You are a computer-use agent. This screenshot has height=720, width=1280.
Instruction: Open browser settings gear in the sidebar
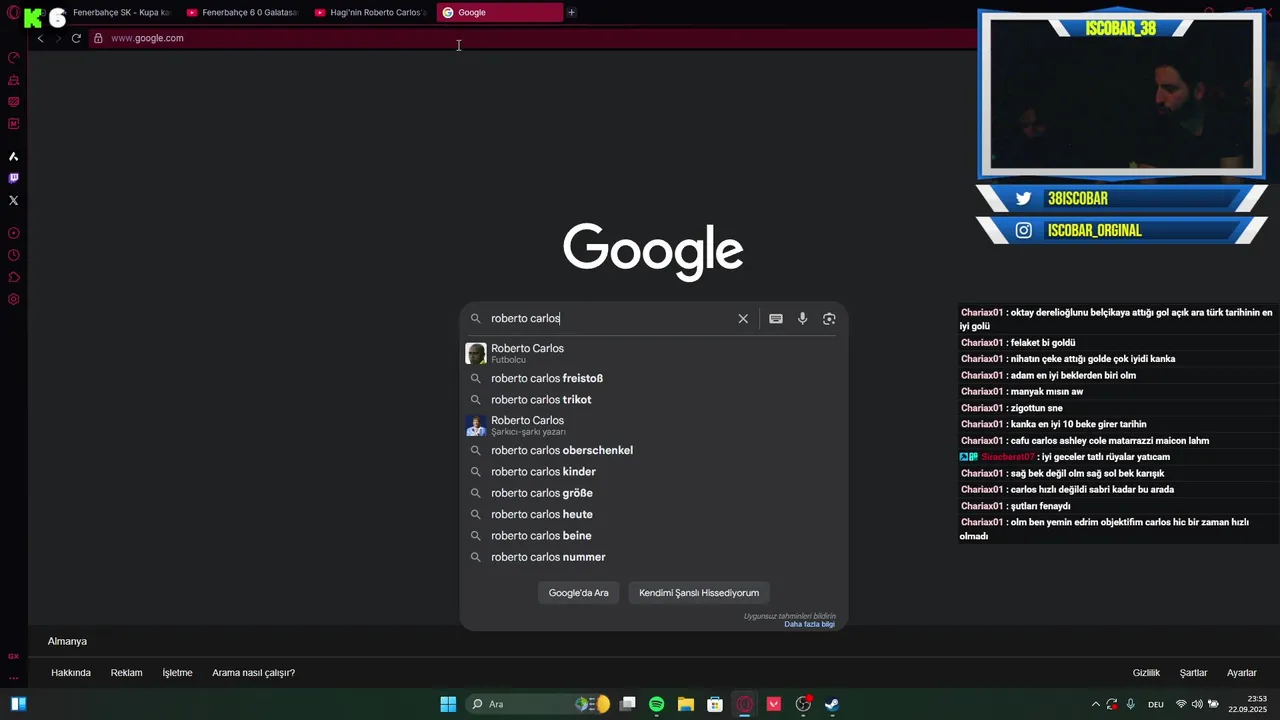click(x=14, y=299)
